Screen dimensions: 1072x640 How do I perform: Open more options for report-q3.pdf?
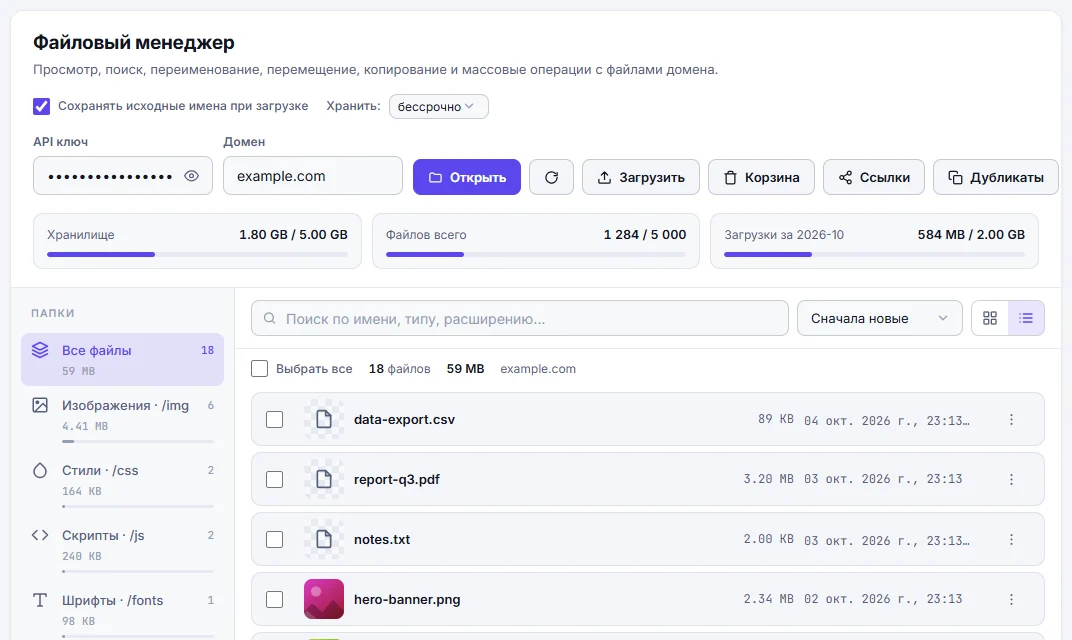1011,479
